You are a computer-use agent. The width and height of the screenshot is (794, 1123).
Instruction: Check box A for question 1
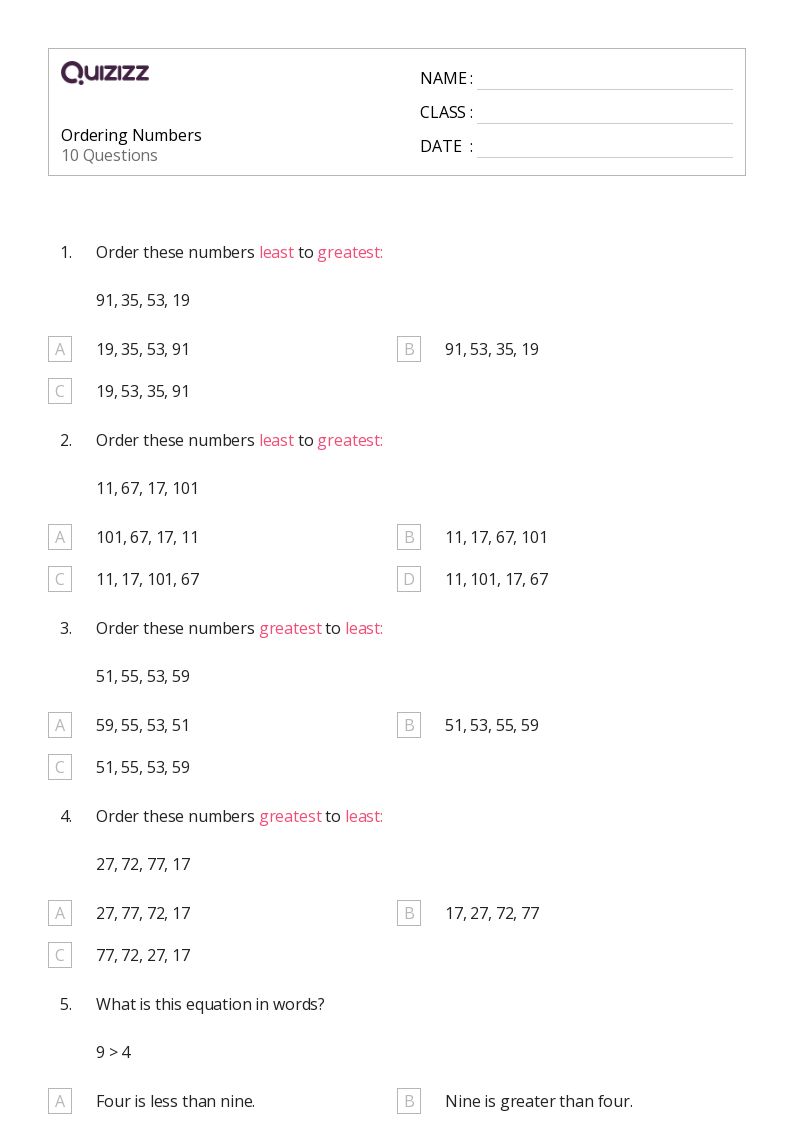tap(60, 349)
